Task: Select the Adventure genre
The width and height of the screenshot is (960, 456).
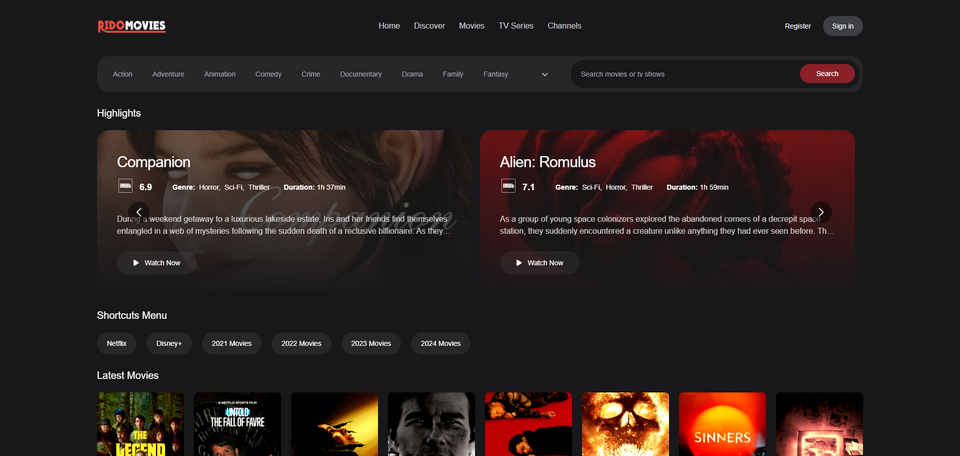Action: (x=168, y=74)
